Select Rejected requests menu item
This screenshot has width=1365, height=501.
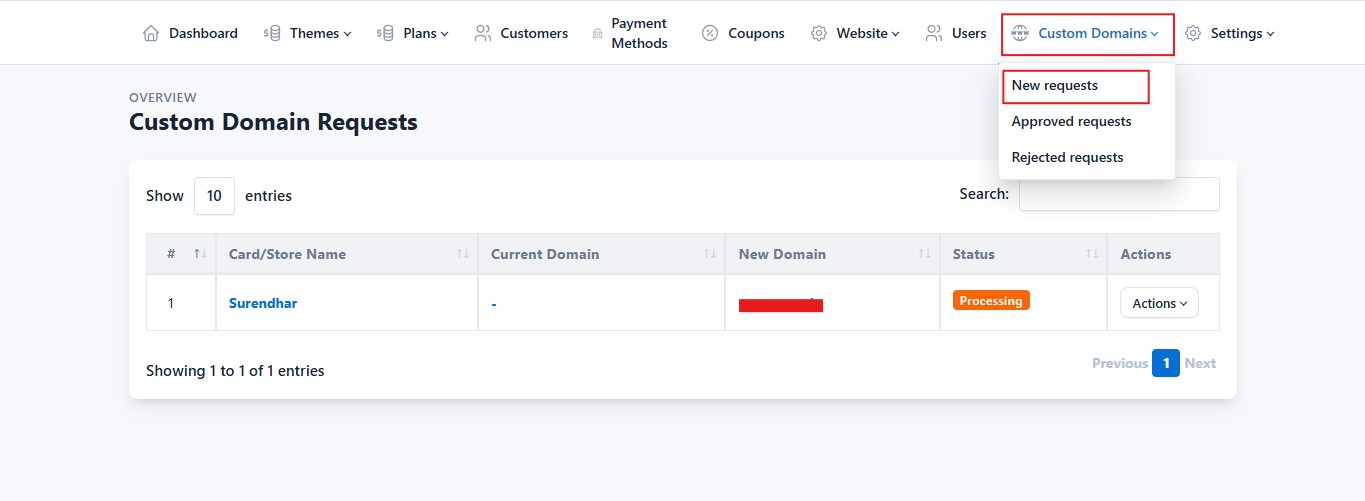[1067, 157]
